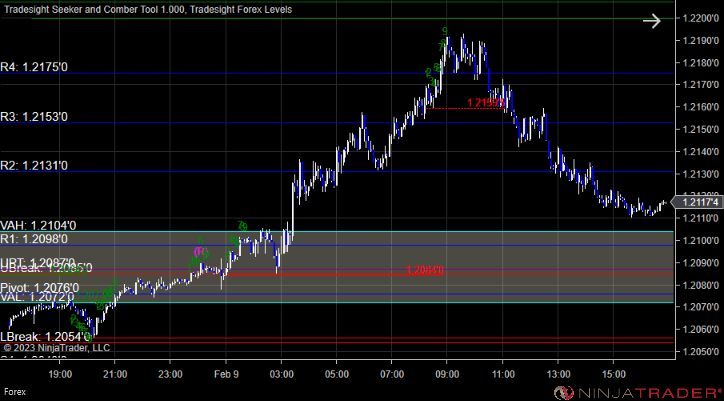Click the 1.2100'0 price axis label
This screenshot has width=724, height=401.
700,241
